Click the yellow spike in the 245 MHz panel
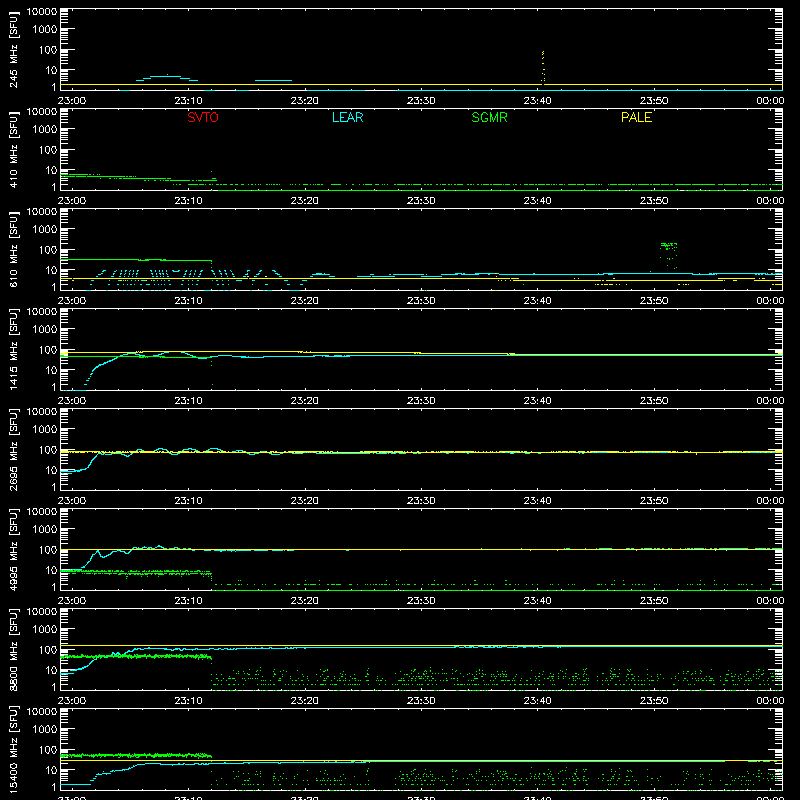The width and height of the screenshot is (800, 800). pyautogui.click(x=543, y=66)
